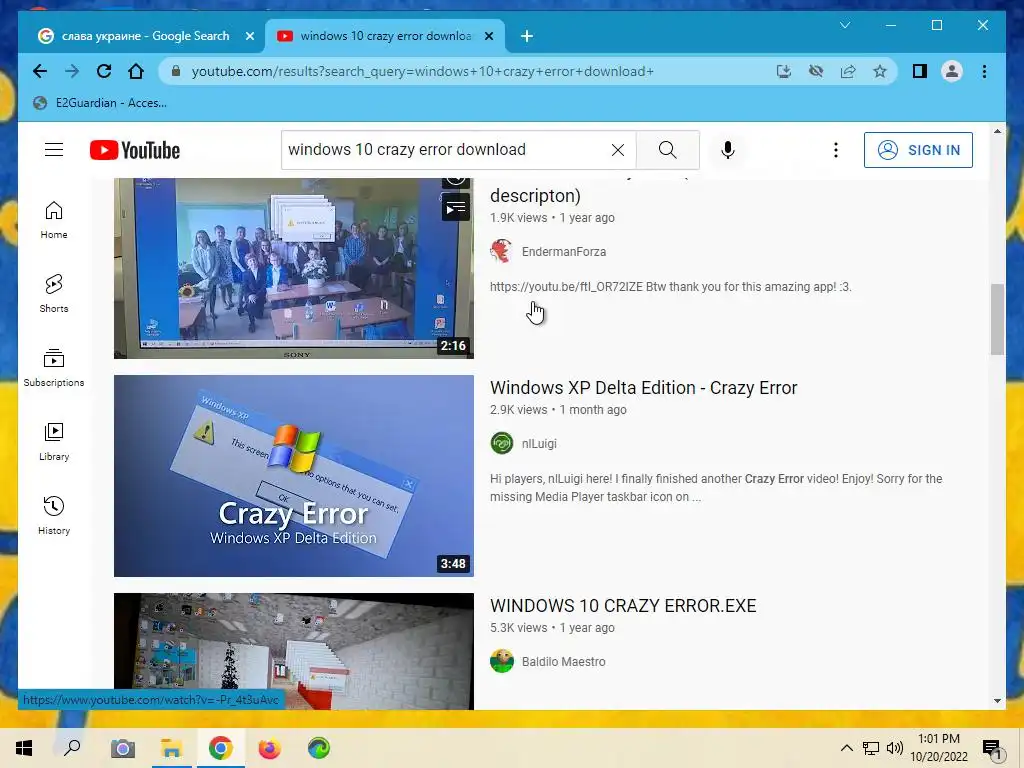Open the YouTube hamburger guide menu
Screen dimensions: 1024x768
click(x=54, y=150)
